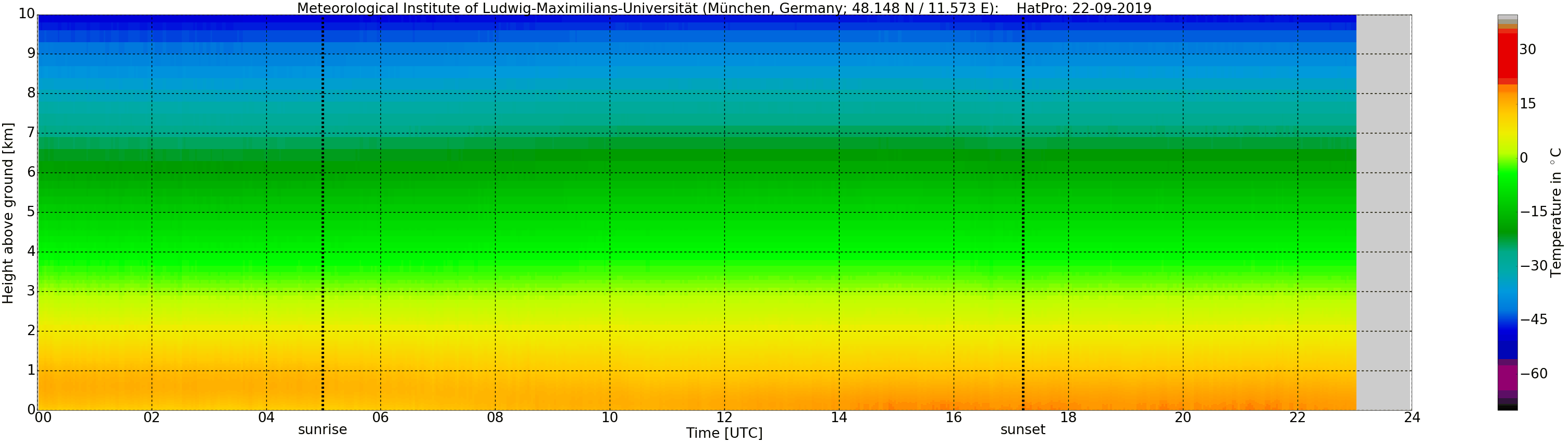Click the '5' tick on the height axis
Viewport: 1568px width, 443px height.
pos(30,212)
